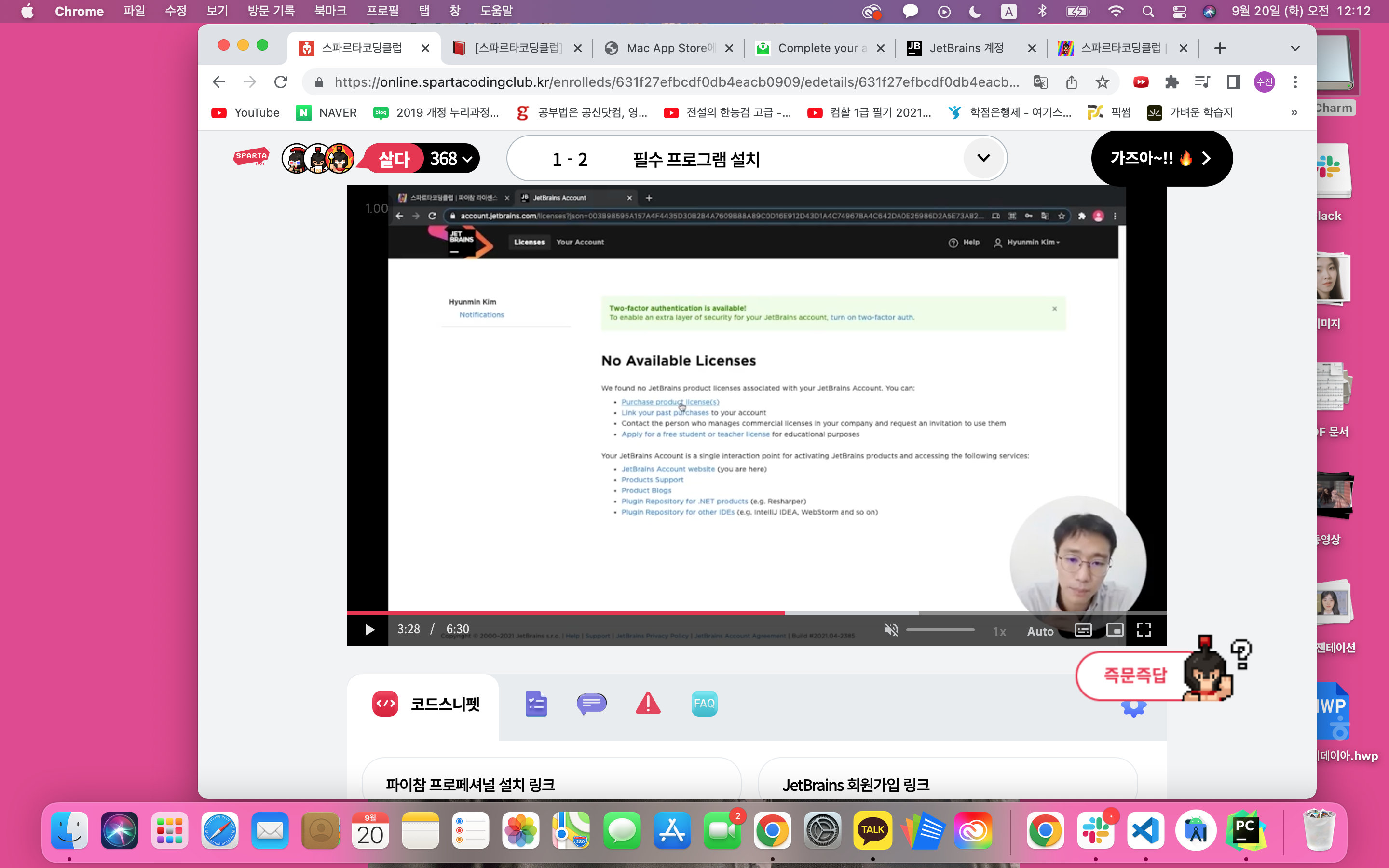Click the Sparta logo
Viewport: 1389px width, 868px height.
pos(251,157)
